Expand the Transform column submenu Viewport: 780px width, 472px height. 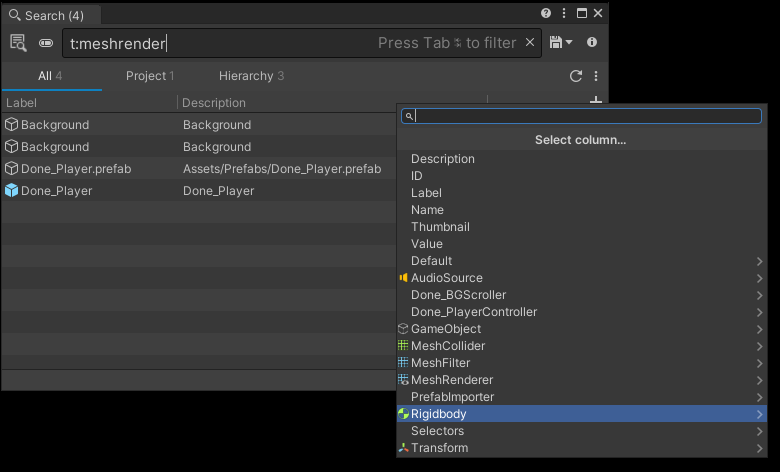click(759, 448)
